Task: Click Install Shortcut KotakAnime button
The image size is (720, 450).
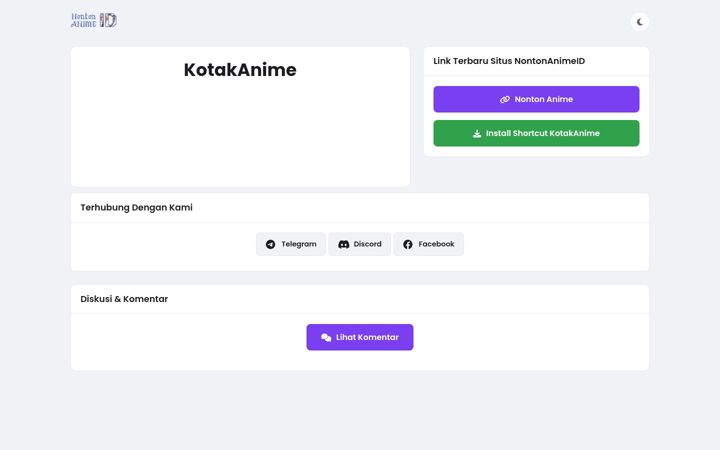Action: click(536, 133)
